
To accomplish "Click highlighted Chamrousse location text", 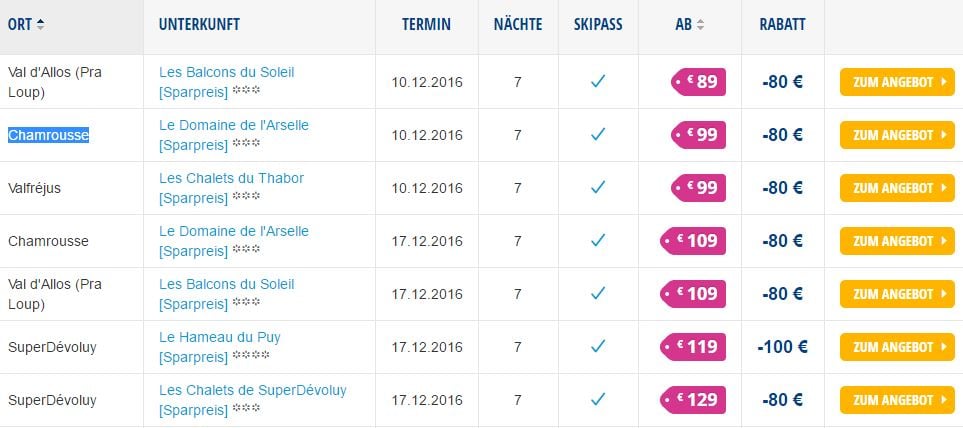I will tap(49, 135).
